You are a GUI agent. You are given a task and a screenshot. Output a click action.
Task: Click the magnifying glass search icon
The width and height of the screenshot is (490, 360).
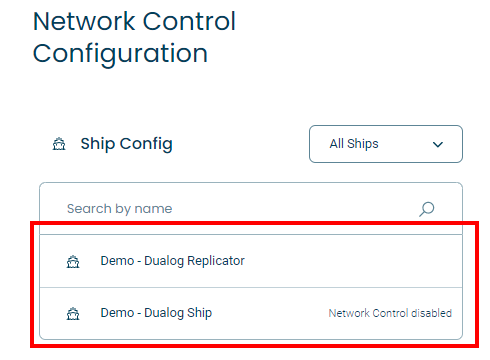[427, 209]
